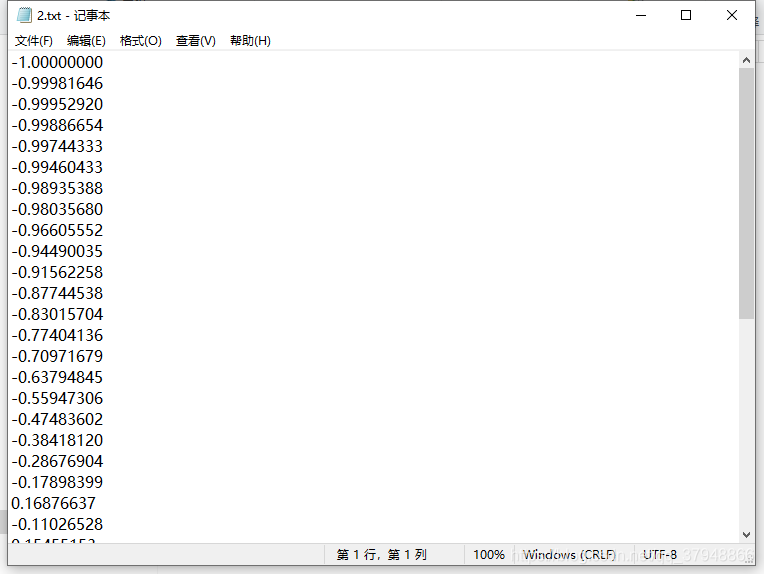Click the line -0.38418120

[x=57, y=440]
